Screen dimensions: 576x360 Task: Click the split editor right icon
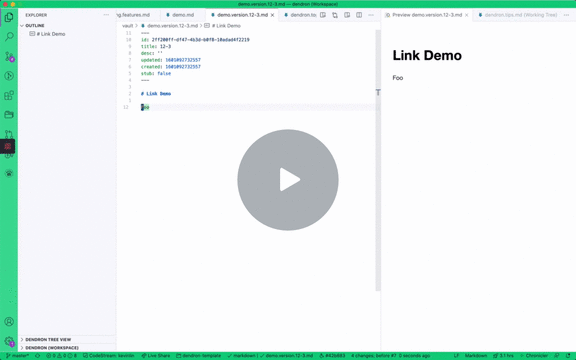coord(359,15)
